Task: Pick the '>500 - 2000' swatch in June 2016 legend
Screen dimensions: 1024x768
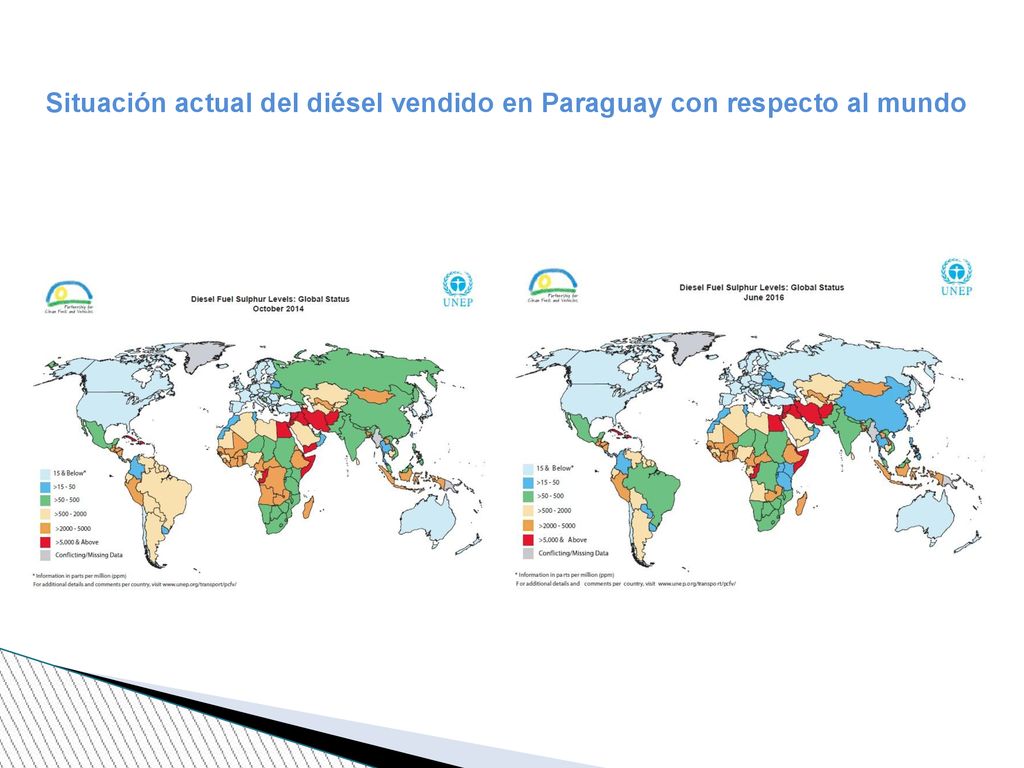Action: click(x=528, y=511)
